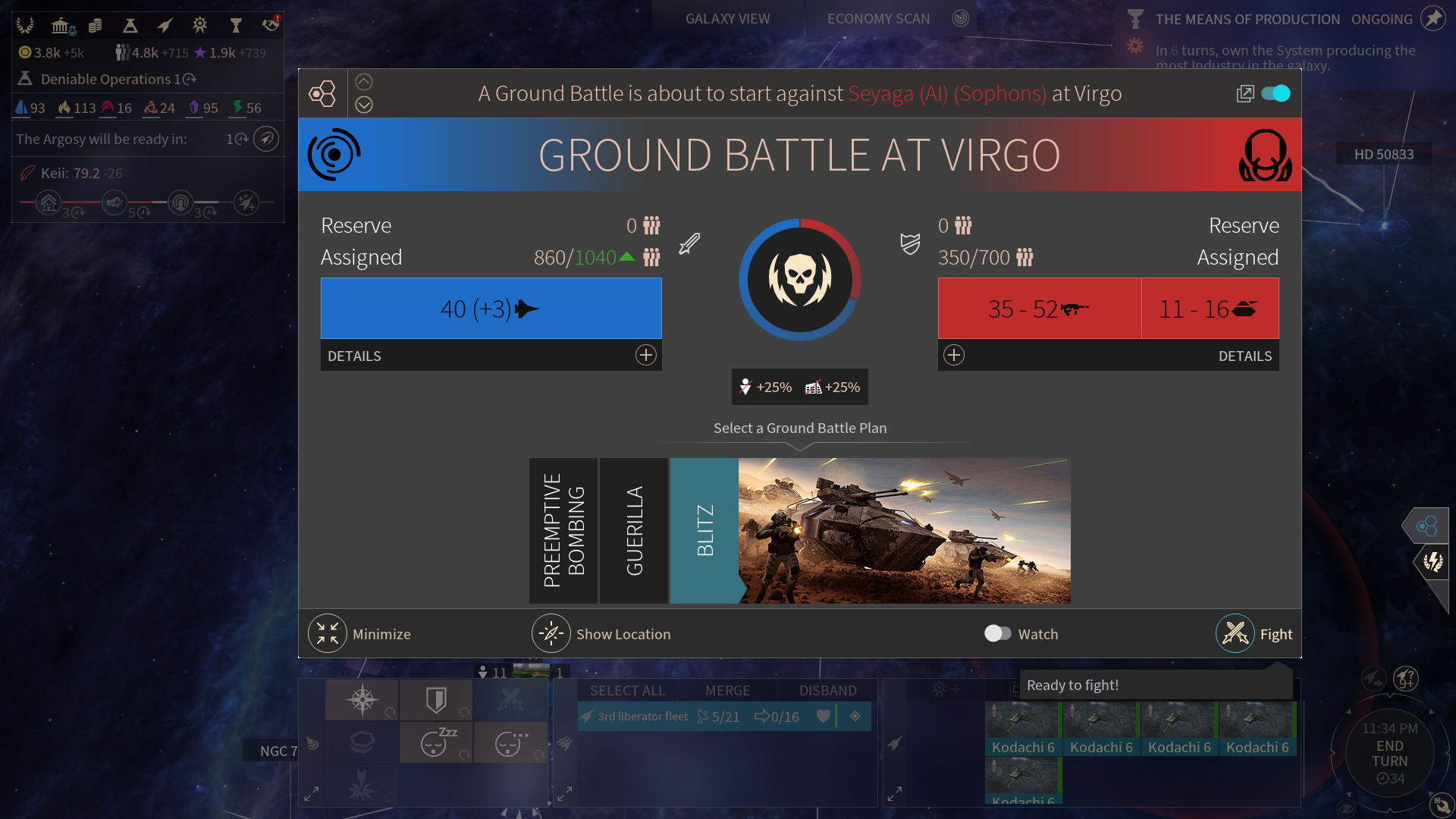1456x819 pixels.
Task: Expand attacker DETAILS with plus button
Action: (645, 355)
